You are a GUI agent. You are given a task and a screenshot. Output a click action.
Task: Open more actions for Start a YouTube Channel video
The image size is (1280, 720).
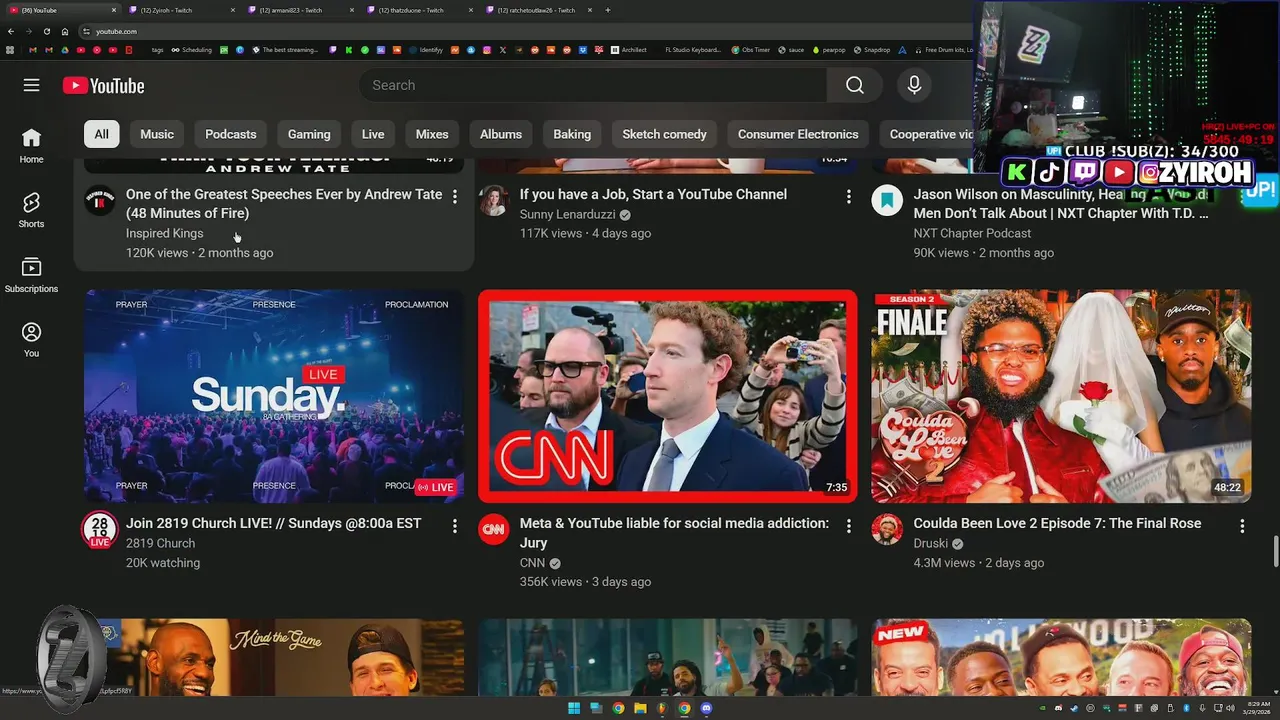coord(849,196)
